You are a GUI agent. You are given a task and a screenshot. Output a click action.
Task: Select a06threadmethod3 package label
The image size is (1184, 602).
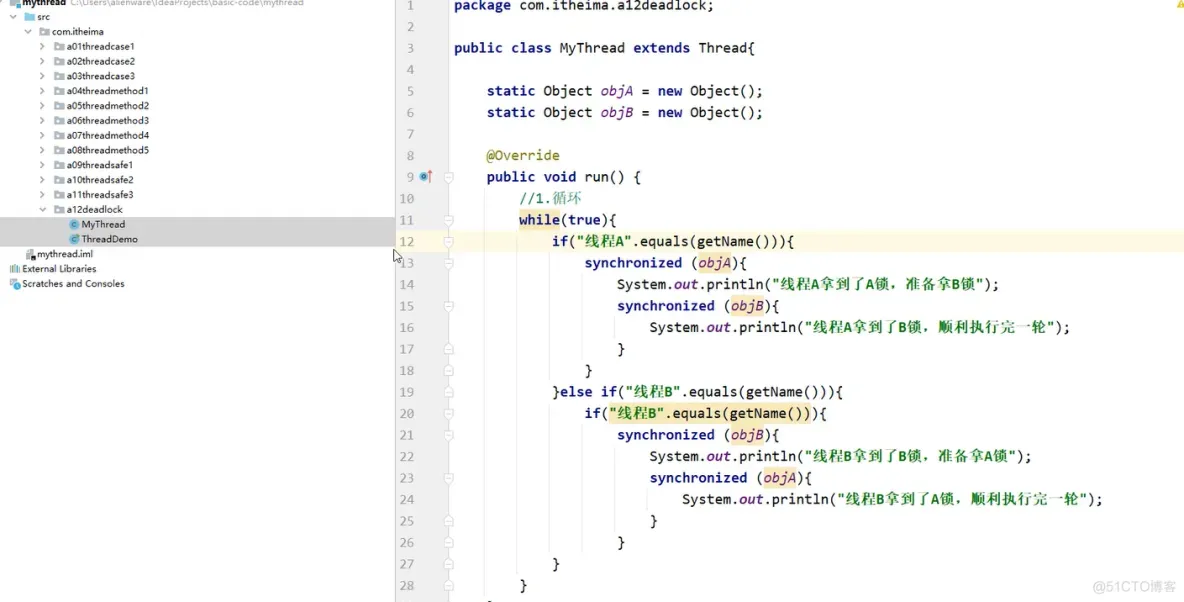coord(107,121)
